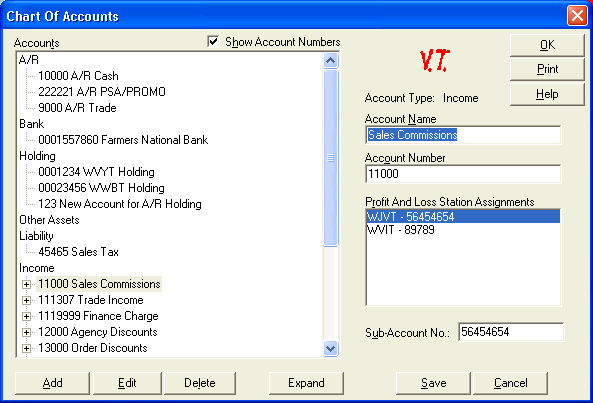Expand the 1119999 Finance Charge node

point(26,316)
